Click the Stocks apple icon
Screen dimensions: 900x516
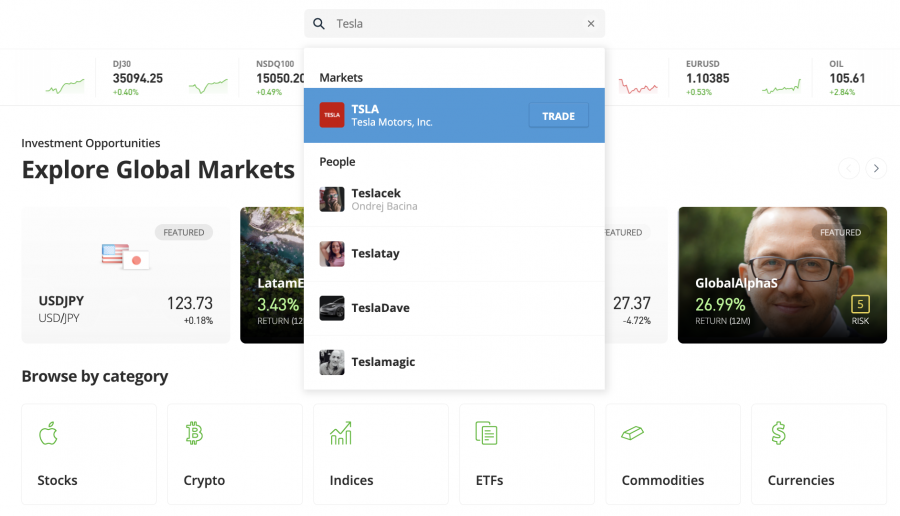[48, 433]
